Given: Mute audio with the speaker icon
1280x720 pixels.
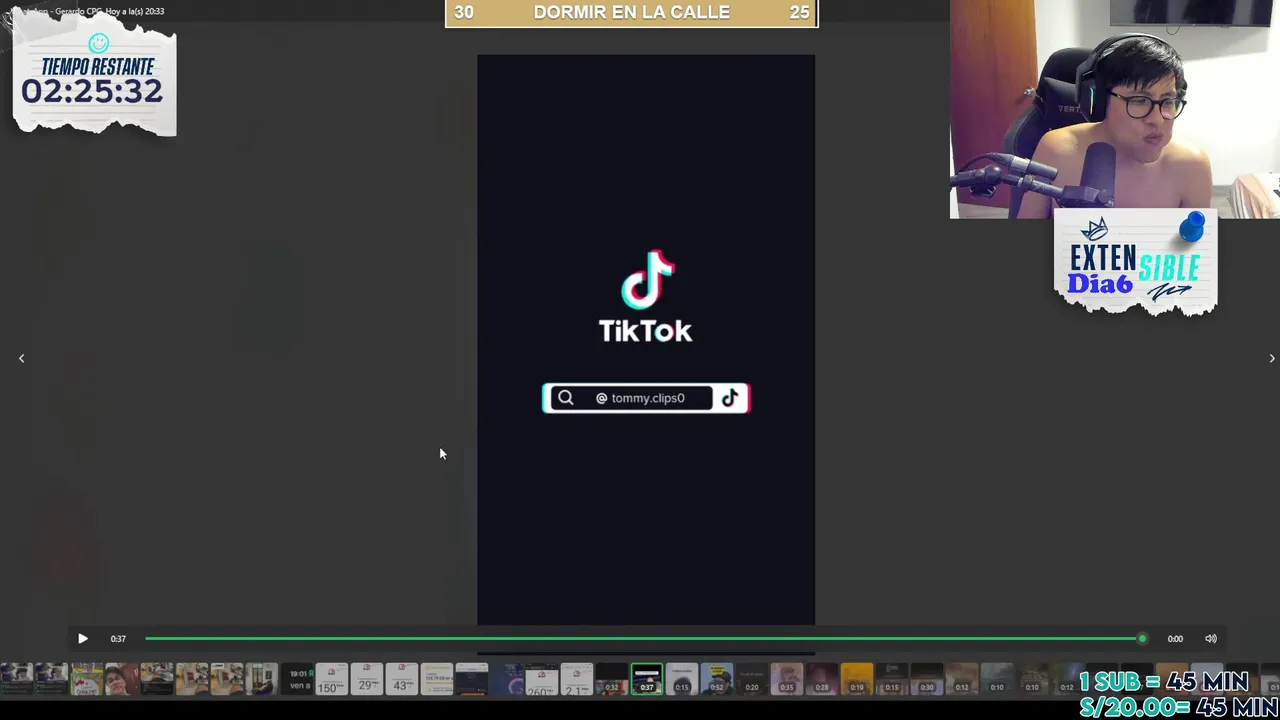Looking at the screenshot, I should (1211, 638).
